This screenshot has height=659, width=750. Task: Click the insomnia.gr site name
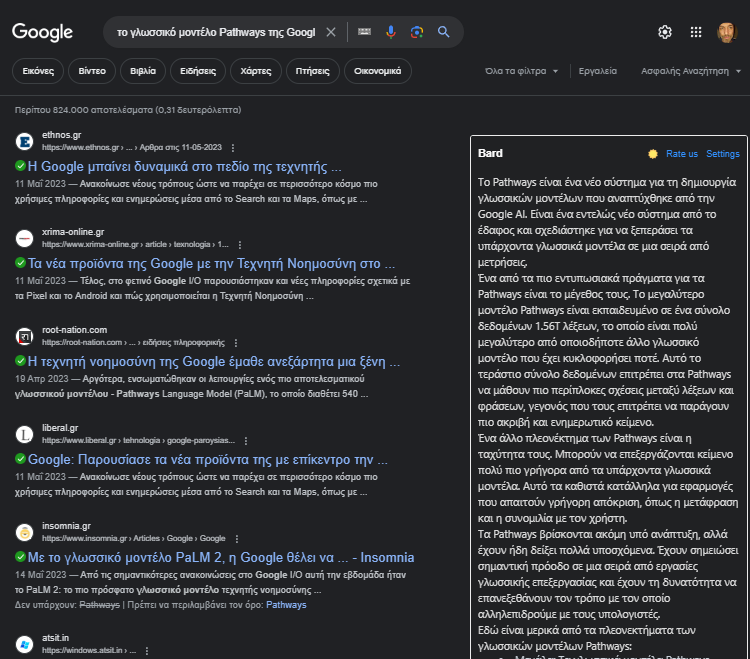pyautogui.click(x=66, y=526)
